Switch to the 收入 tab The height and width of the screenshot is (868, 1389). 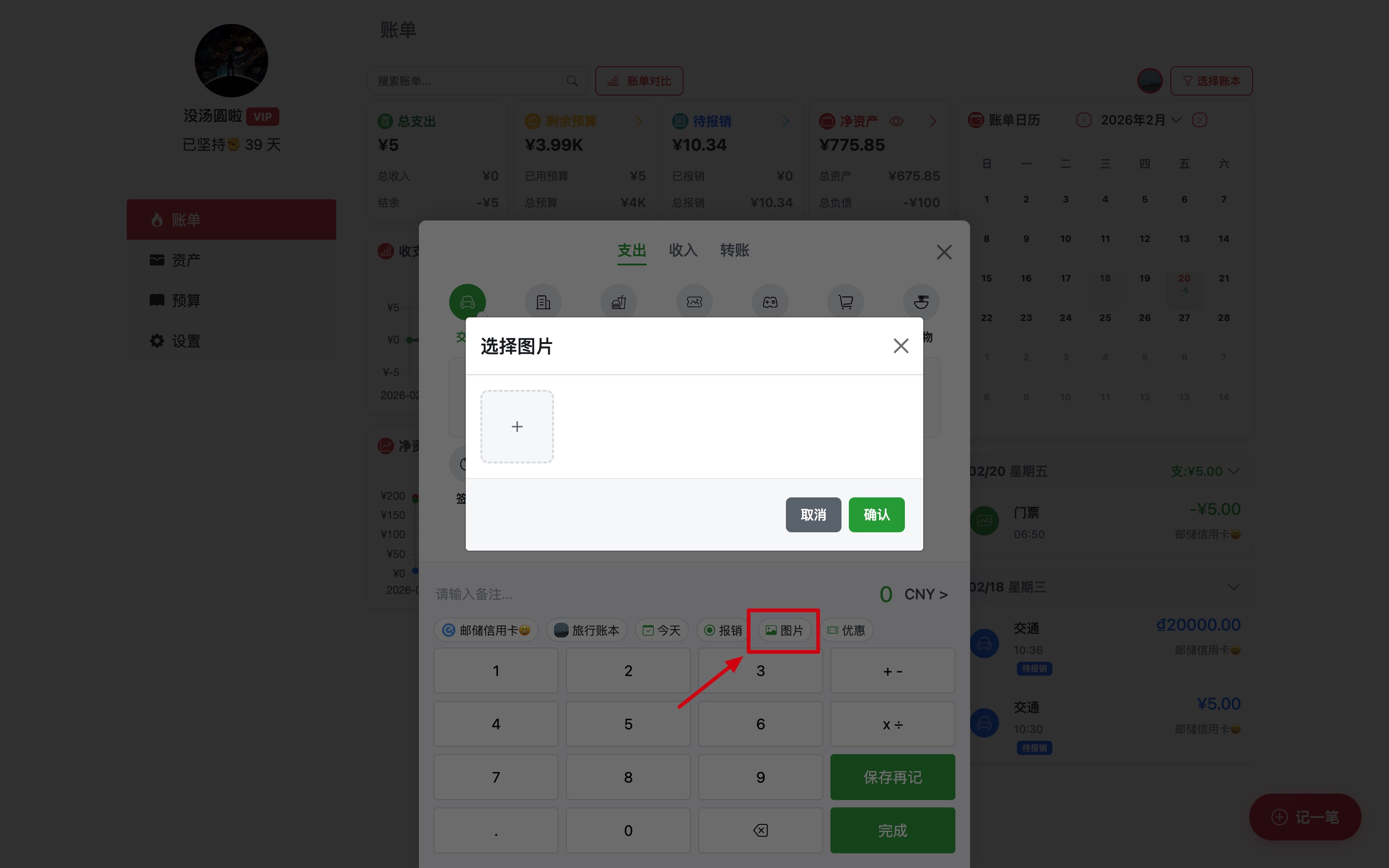click(x=683, y=250)
